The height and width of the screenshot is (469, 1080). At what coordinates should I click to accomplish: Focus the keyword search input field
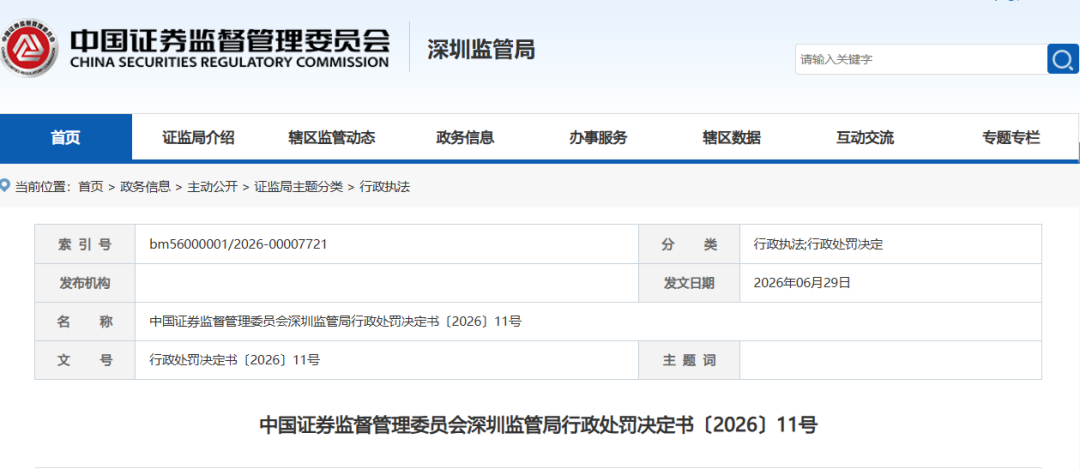[x=922, y=59]
